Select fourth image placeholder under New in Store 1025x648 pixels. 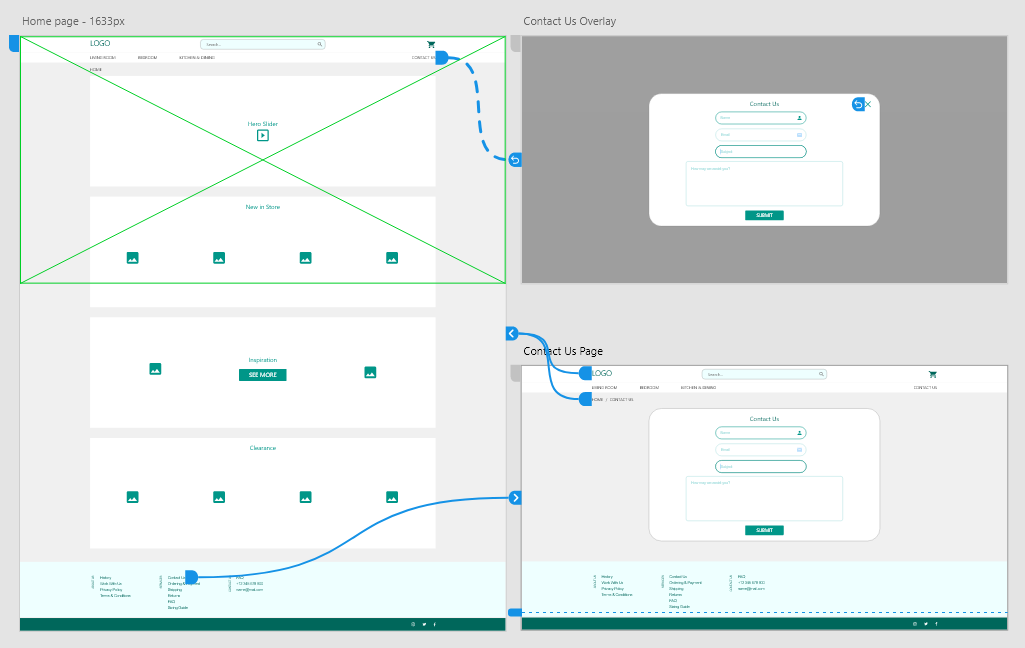click(392, 258)
